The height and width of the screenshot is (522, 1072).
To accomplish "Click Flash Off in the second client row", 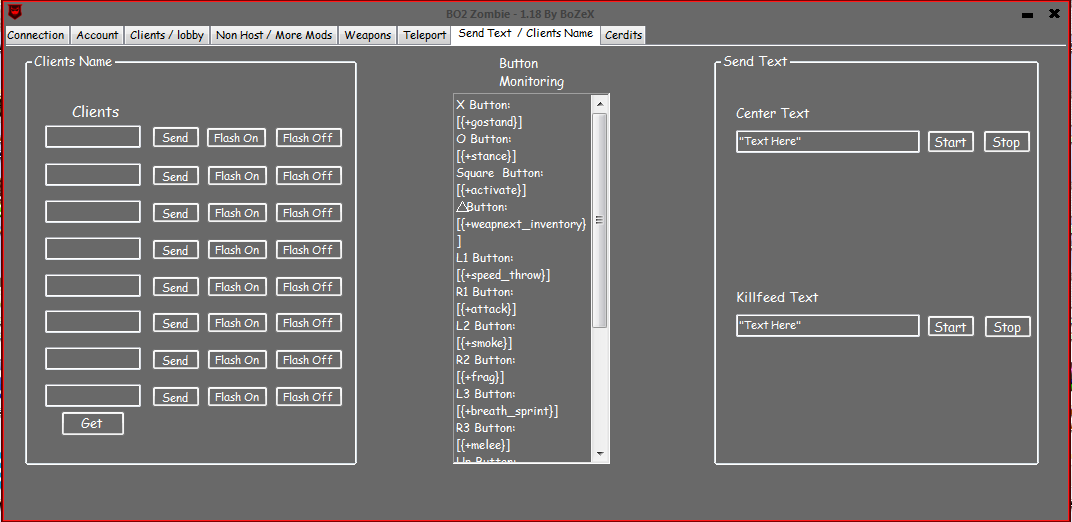I will pos(308,176).
